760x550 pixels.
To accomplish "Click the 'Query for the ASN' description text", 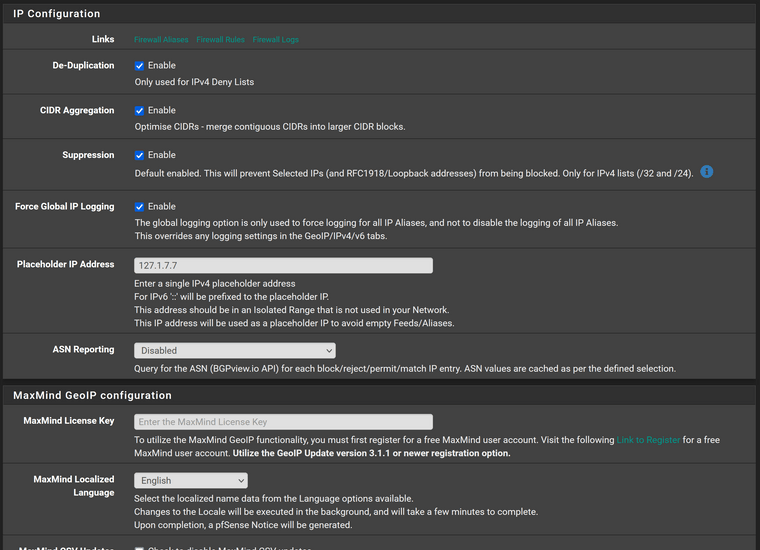I will coord(405,369).
